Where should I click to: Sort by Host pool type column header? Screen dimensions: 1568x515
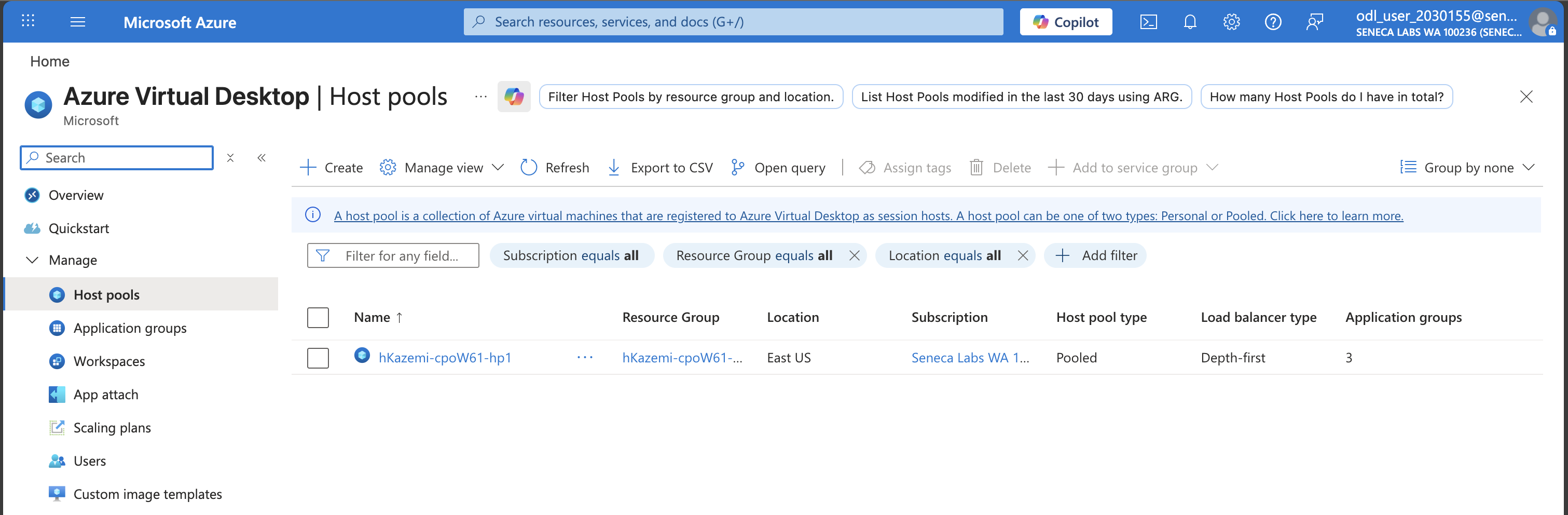pyautogui.click(x=1101, y=317)
